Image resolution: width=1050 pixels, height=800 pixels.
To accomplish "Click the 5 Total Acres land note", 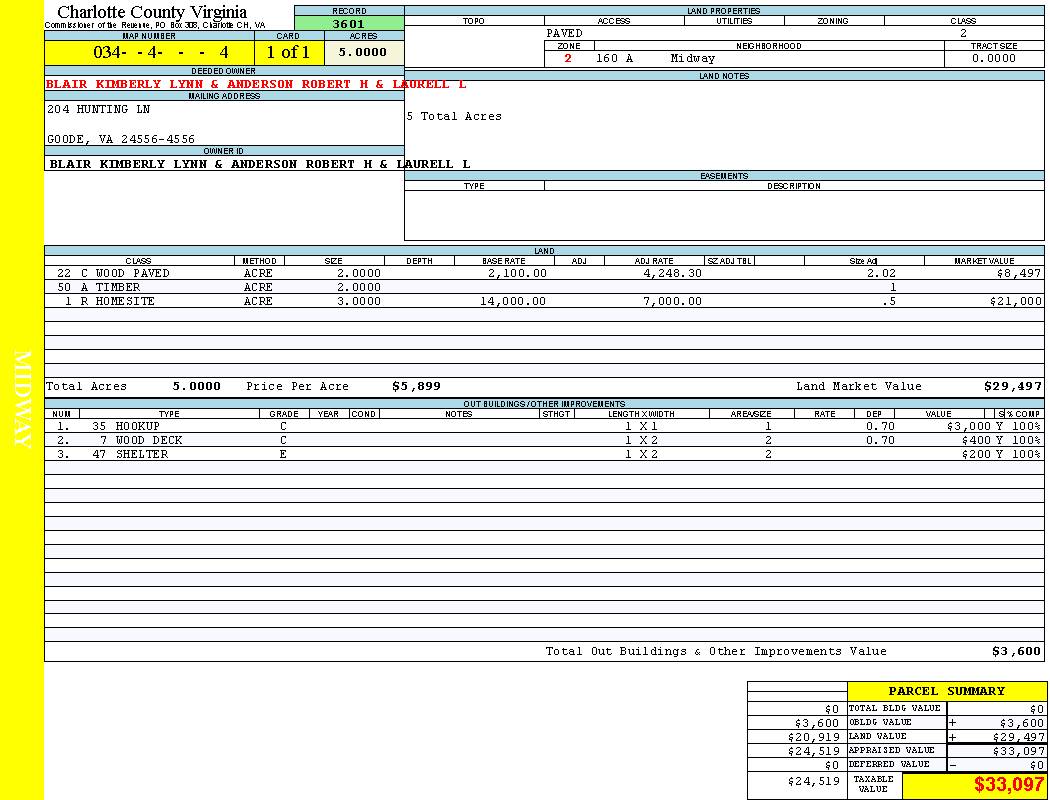I will click(454, 117).
